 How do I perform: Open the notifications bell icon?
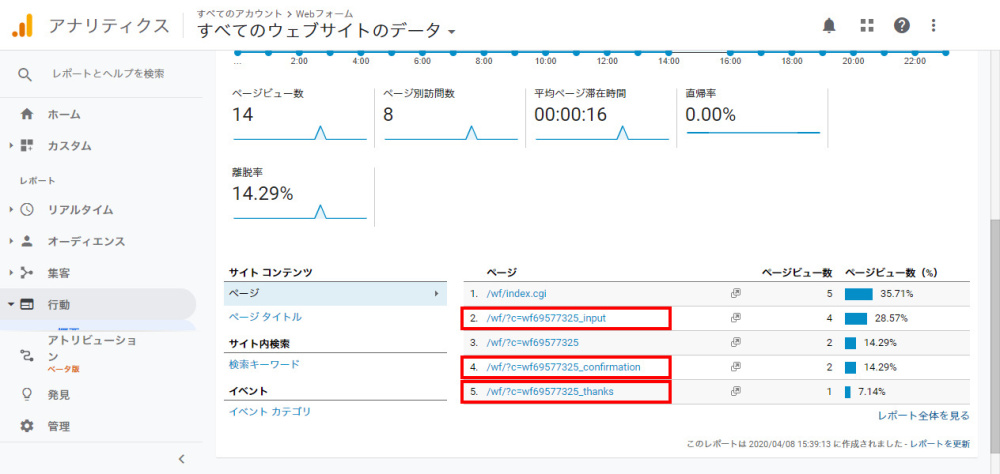pos(829,25)
